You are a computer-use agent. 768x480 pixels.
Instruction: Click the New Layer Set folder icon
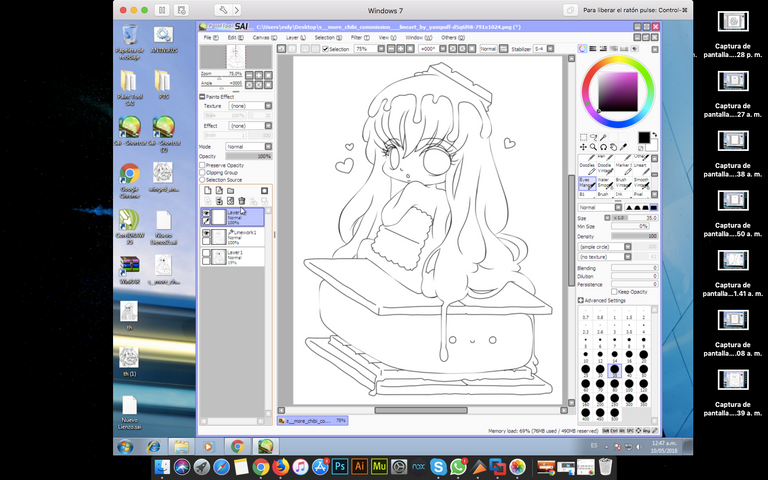click(230, 191)
